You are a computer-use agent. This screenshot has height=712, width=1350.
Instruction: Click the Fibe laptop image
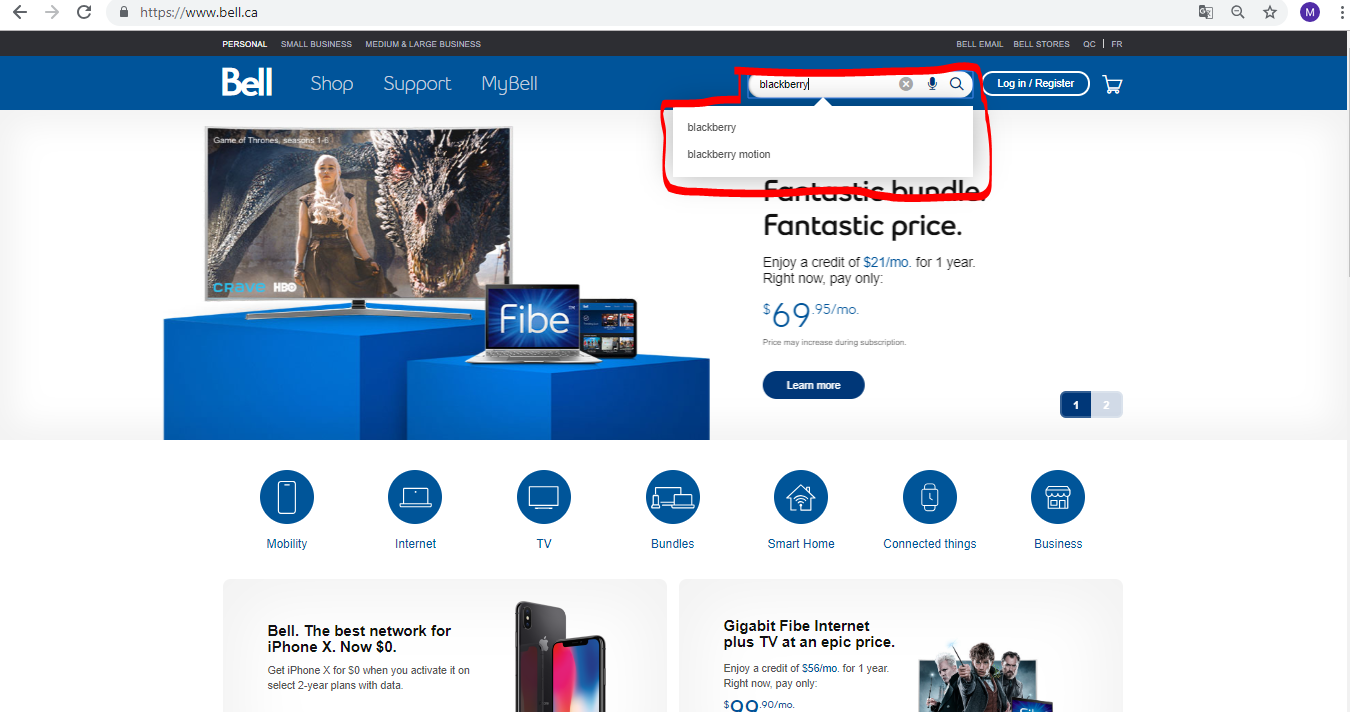[533, 323]
